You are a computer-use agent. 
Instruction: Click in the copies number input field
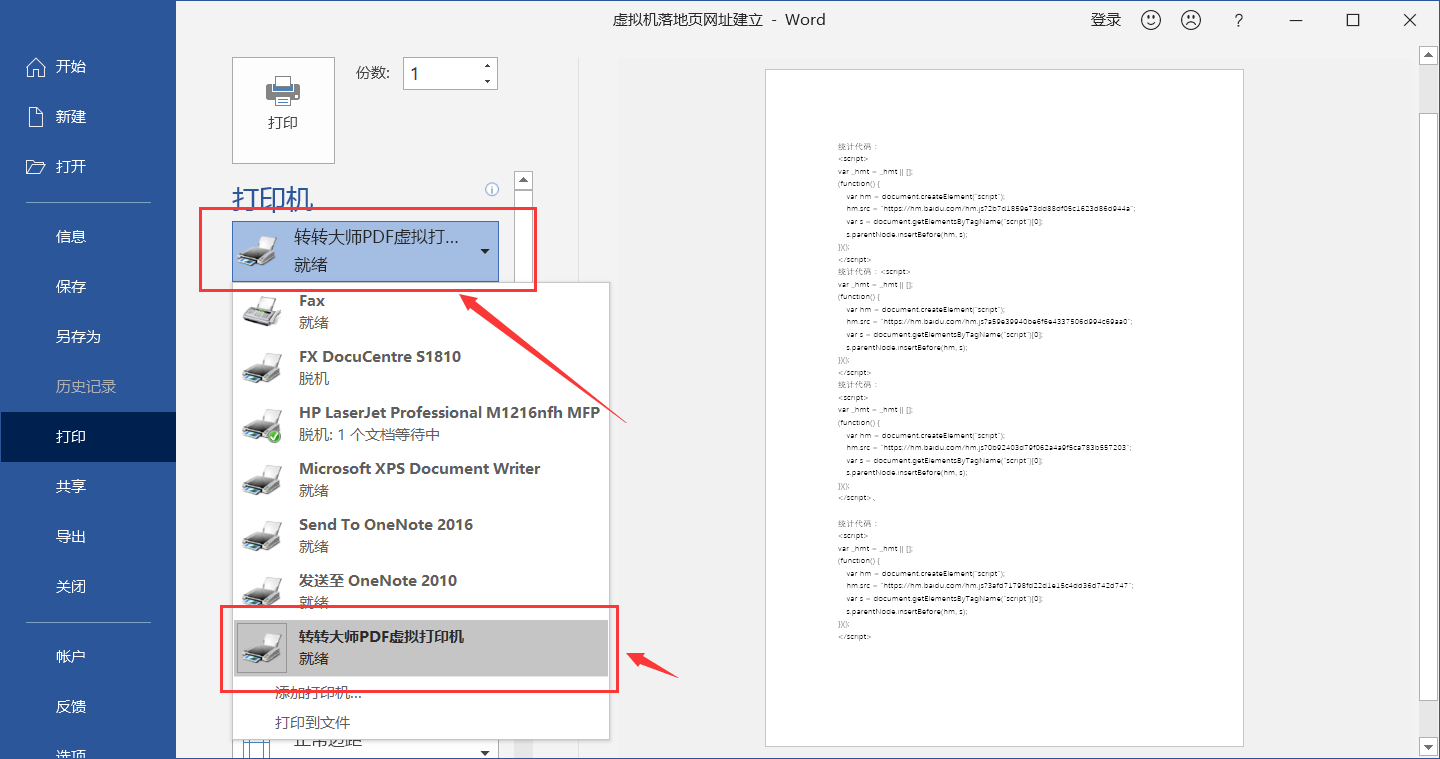440,74
